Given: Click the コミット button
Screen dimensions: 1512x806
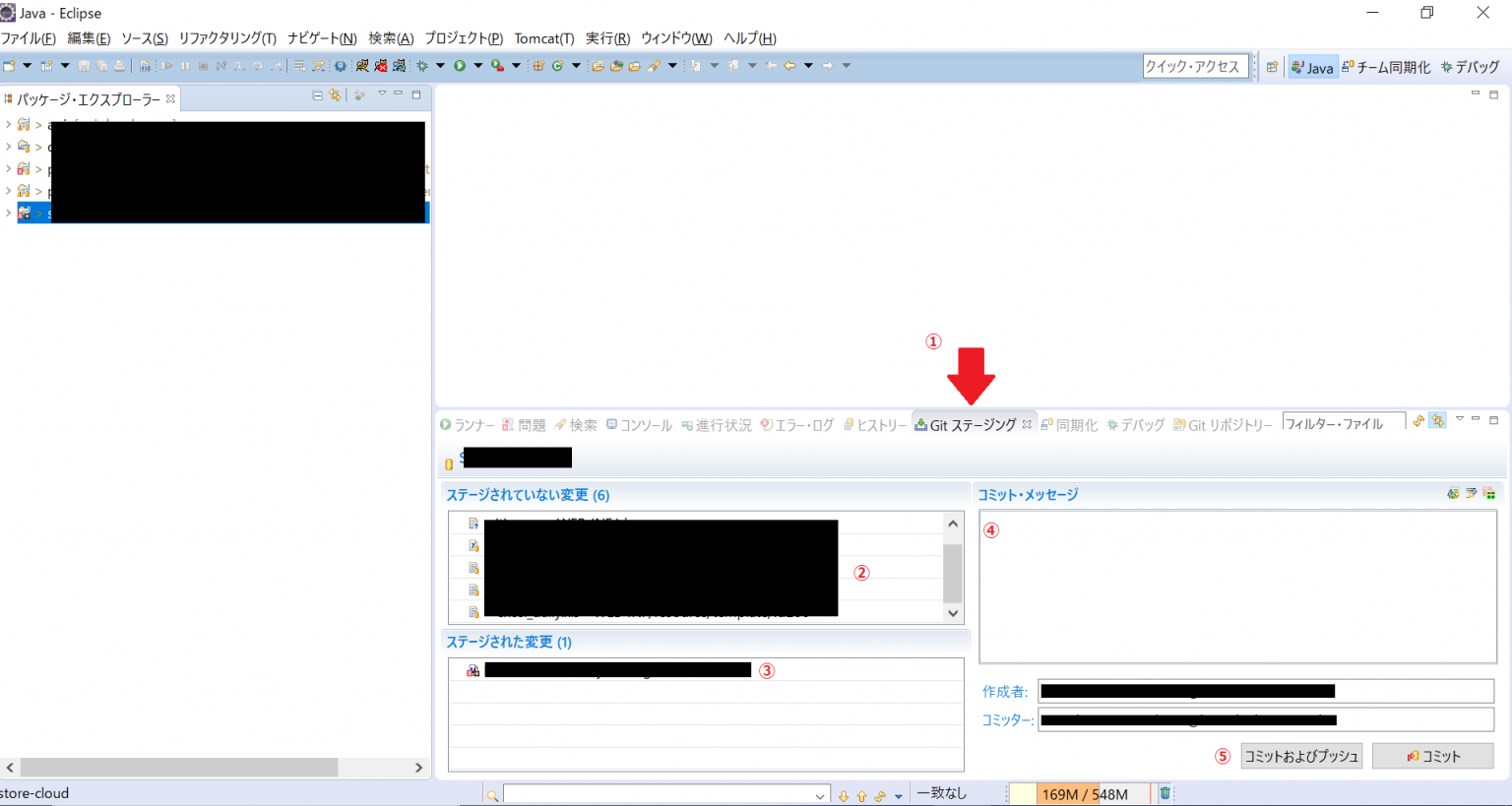Looking at the screenshot, I should (x=1432, y=755).
